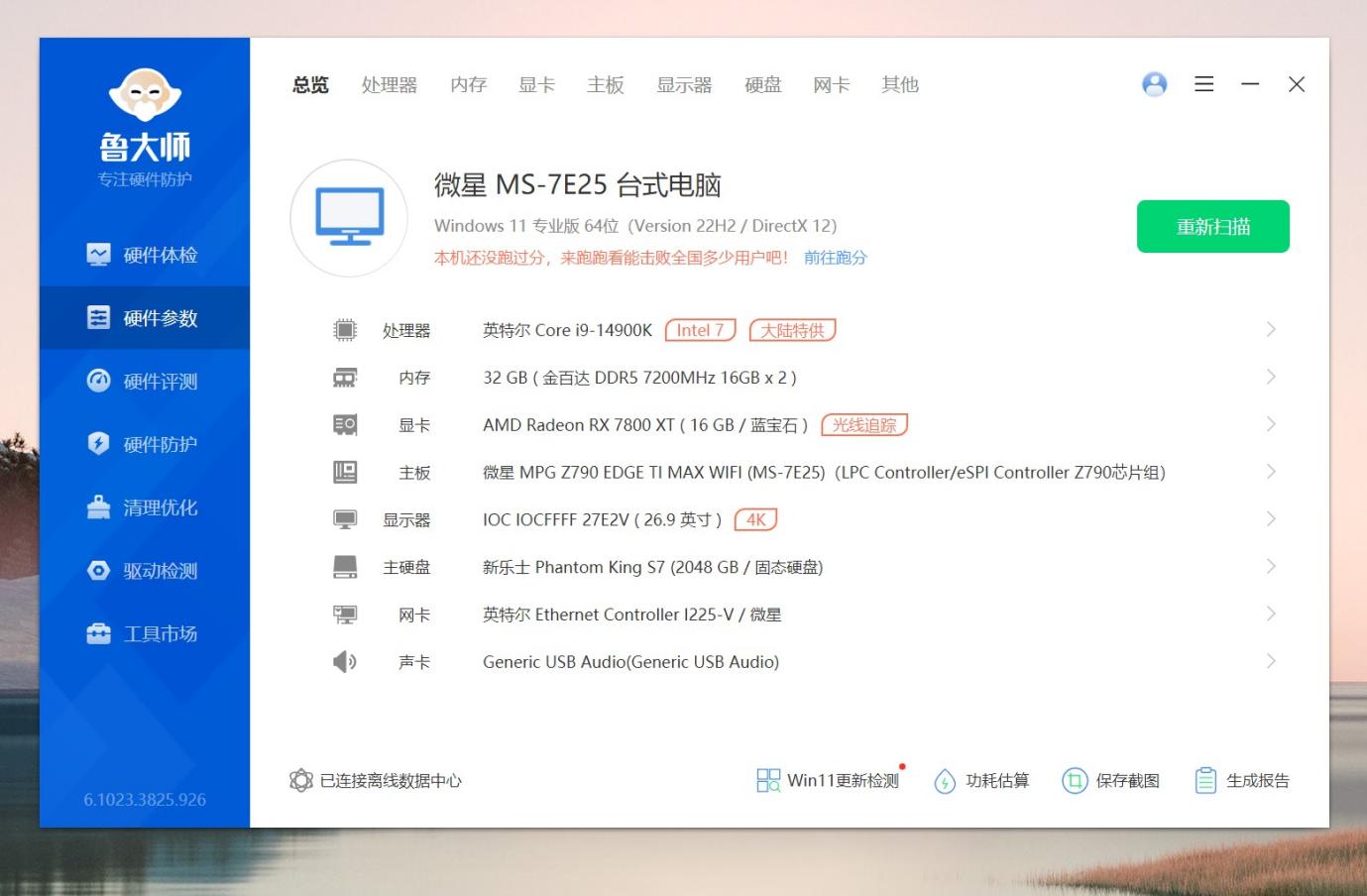Screen dimensions: 1367x896
Task: Go to 硬件防护 sidebar section
Action: pyautogui.click(x=145, y=444)
